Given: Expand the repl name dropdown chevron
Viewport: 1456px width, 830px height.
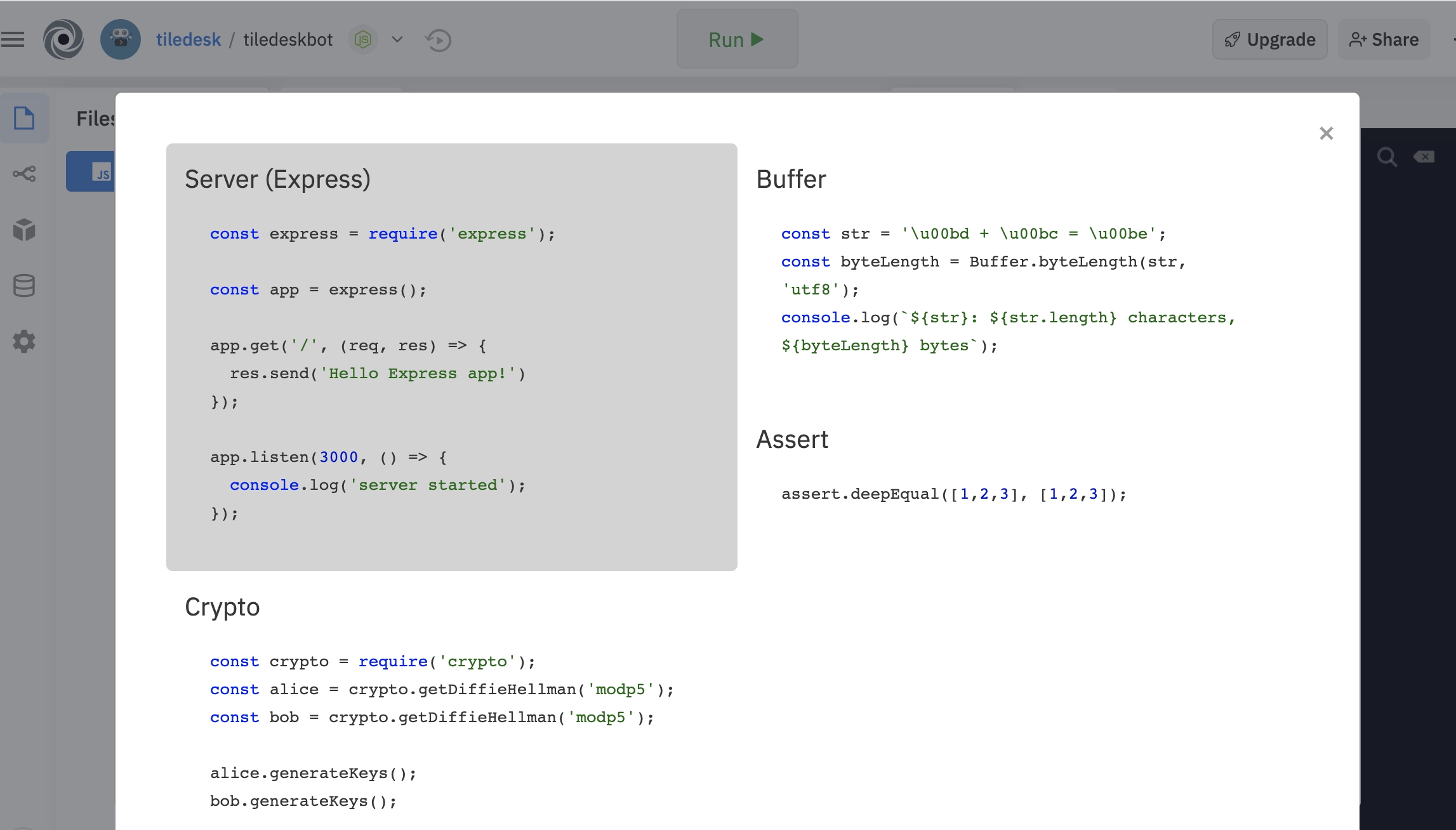Looking at the screenshot, I should click(397, 39).
